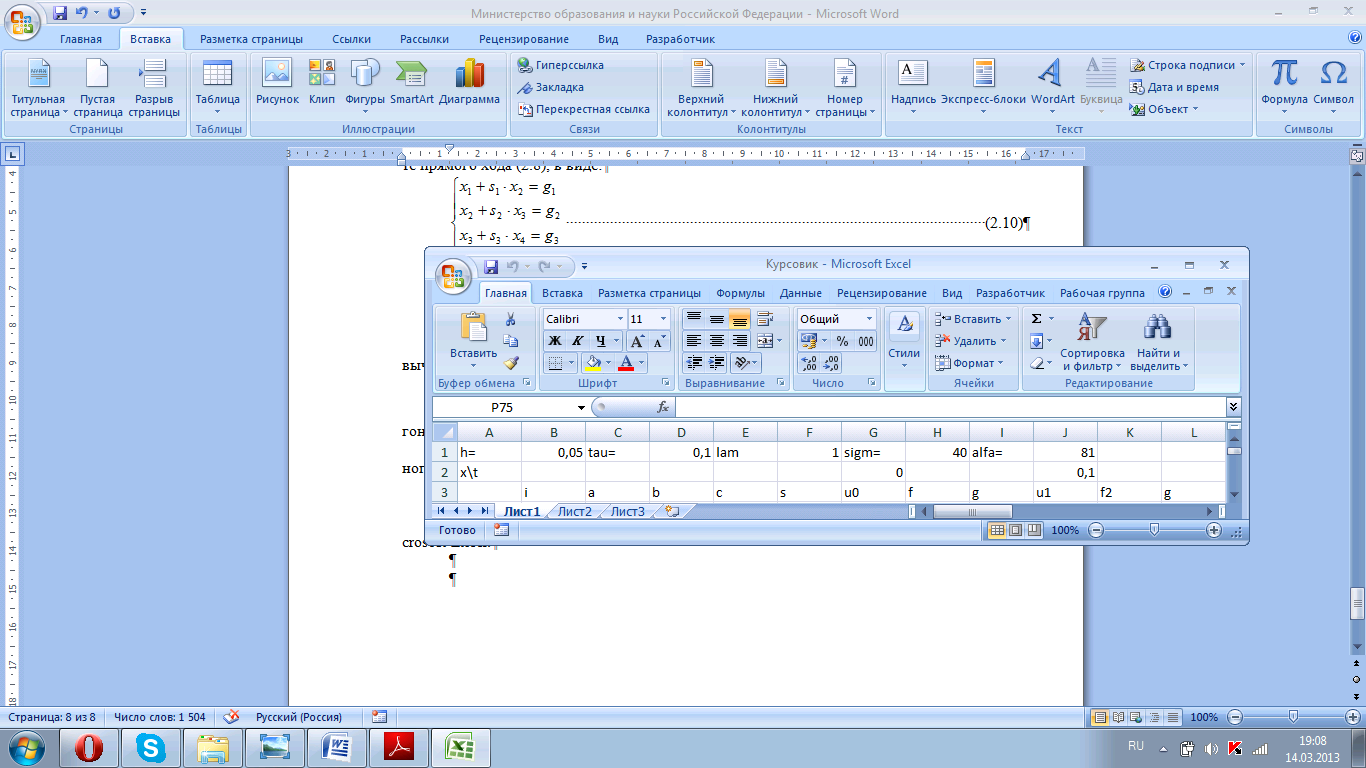The image size is (1366, 768).
Task: Click the Excel Office button
Action: (455, 276)
